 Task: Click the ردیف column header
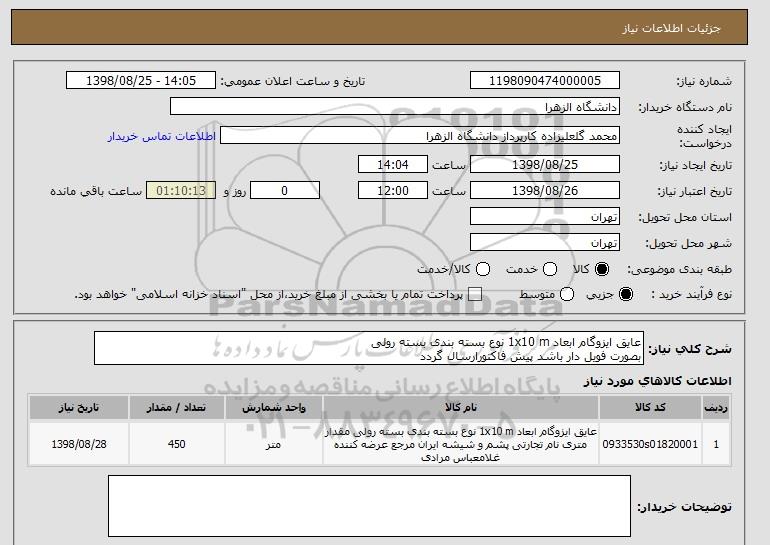[x=716, y=408]
